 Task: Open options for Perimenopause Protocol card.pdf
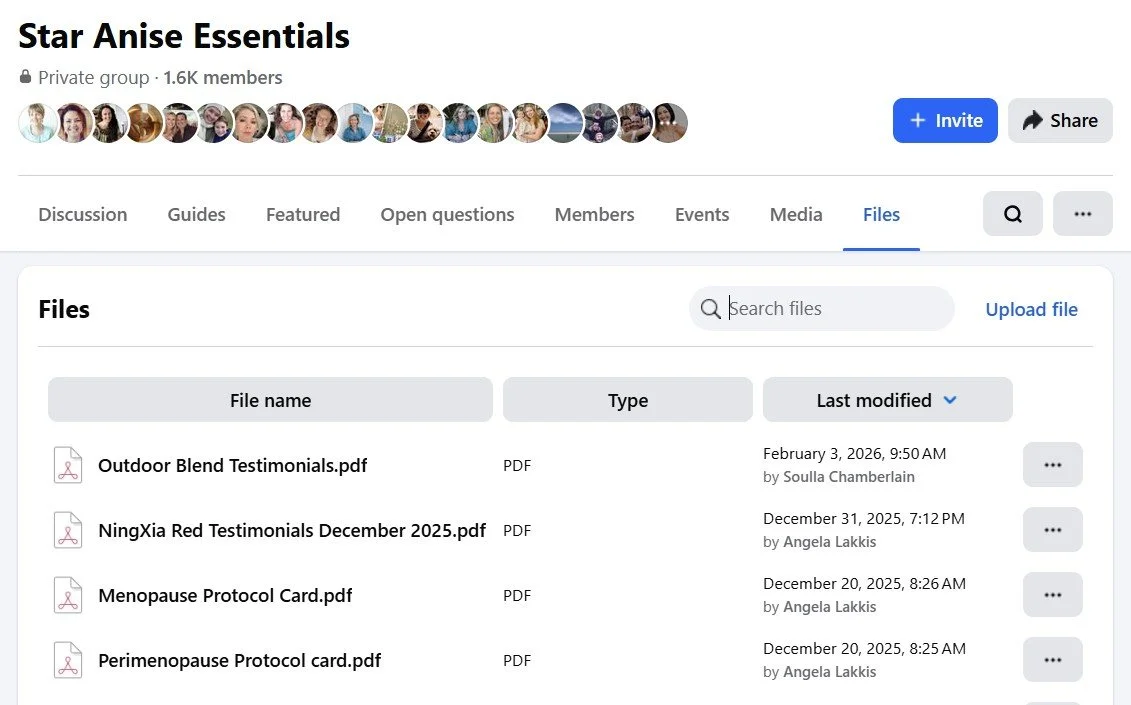click(1052, 660)
